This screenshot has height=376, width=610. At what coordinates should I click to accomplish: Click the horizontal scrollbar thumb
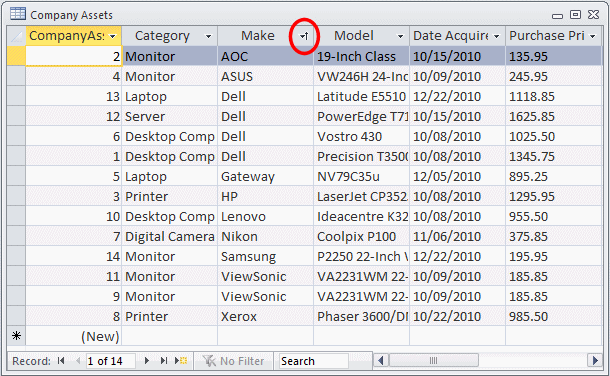coord(433,360)
